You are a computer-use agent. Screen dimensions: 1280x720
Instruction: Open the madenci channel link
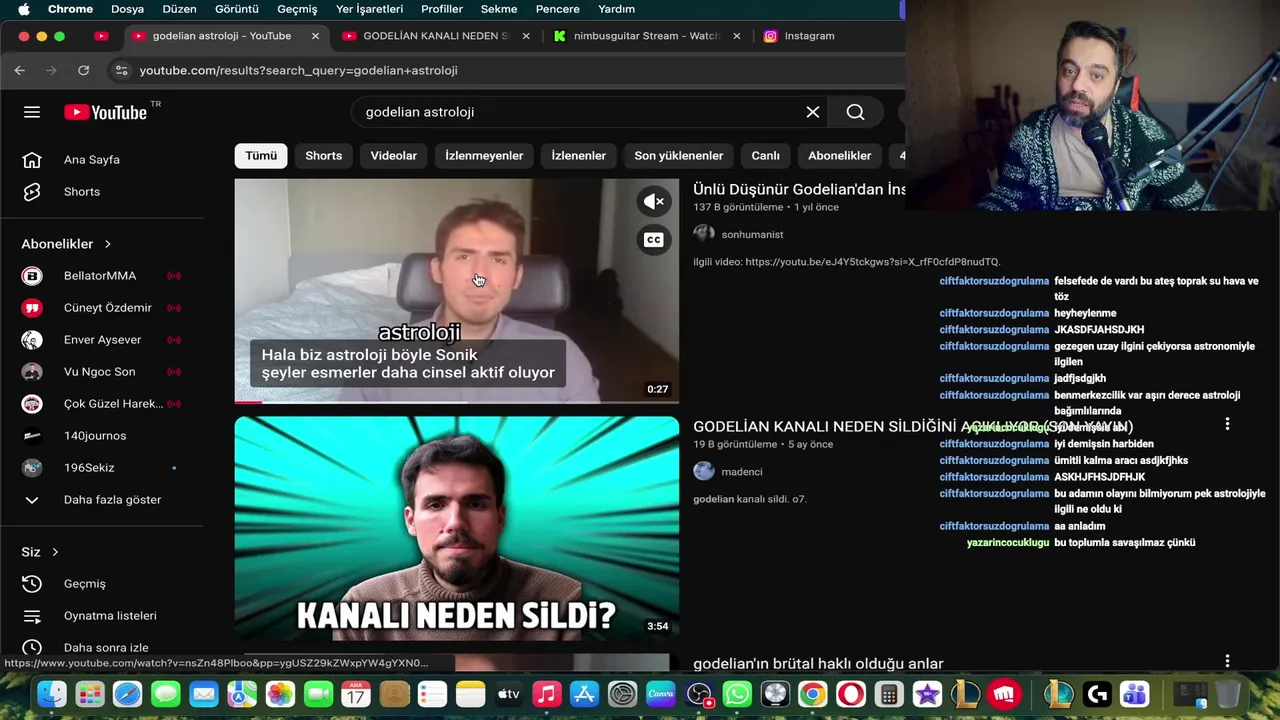741,472
